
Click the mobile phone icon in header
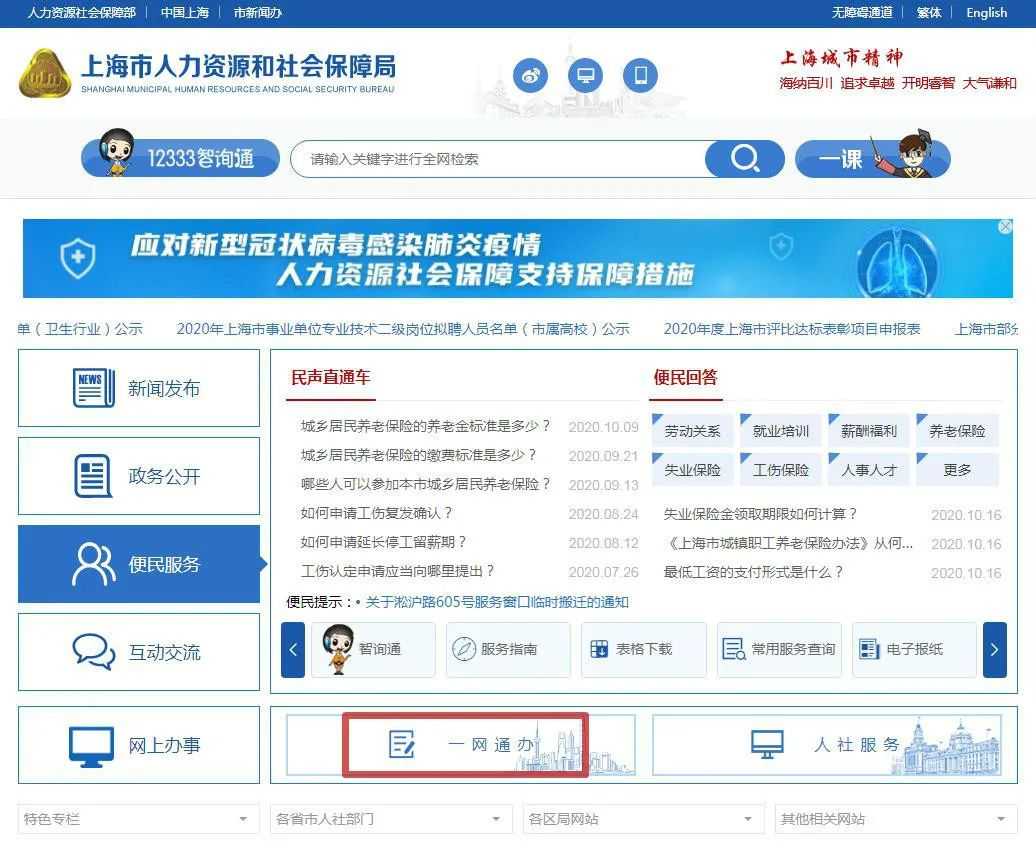641,76
